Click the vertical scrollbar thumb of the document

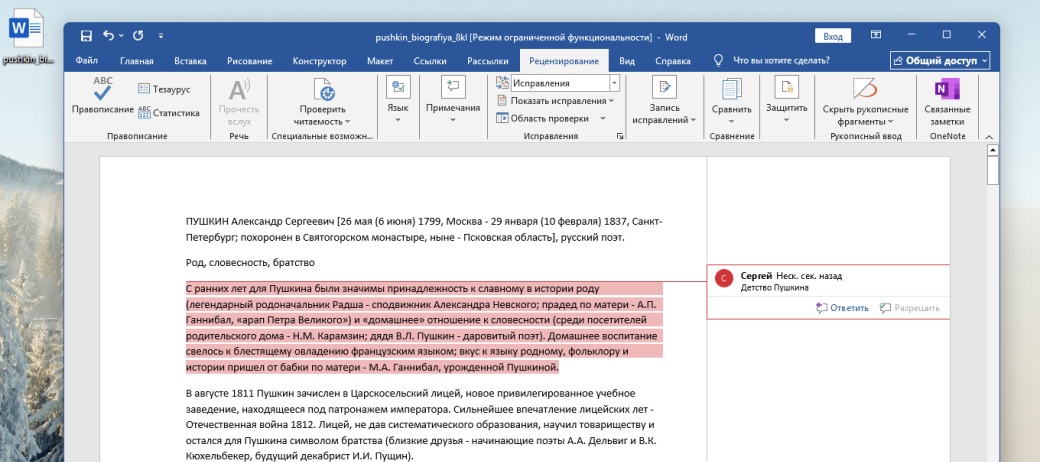coord(992,170)
